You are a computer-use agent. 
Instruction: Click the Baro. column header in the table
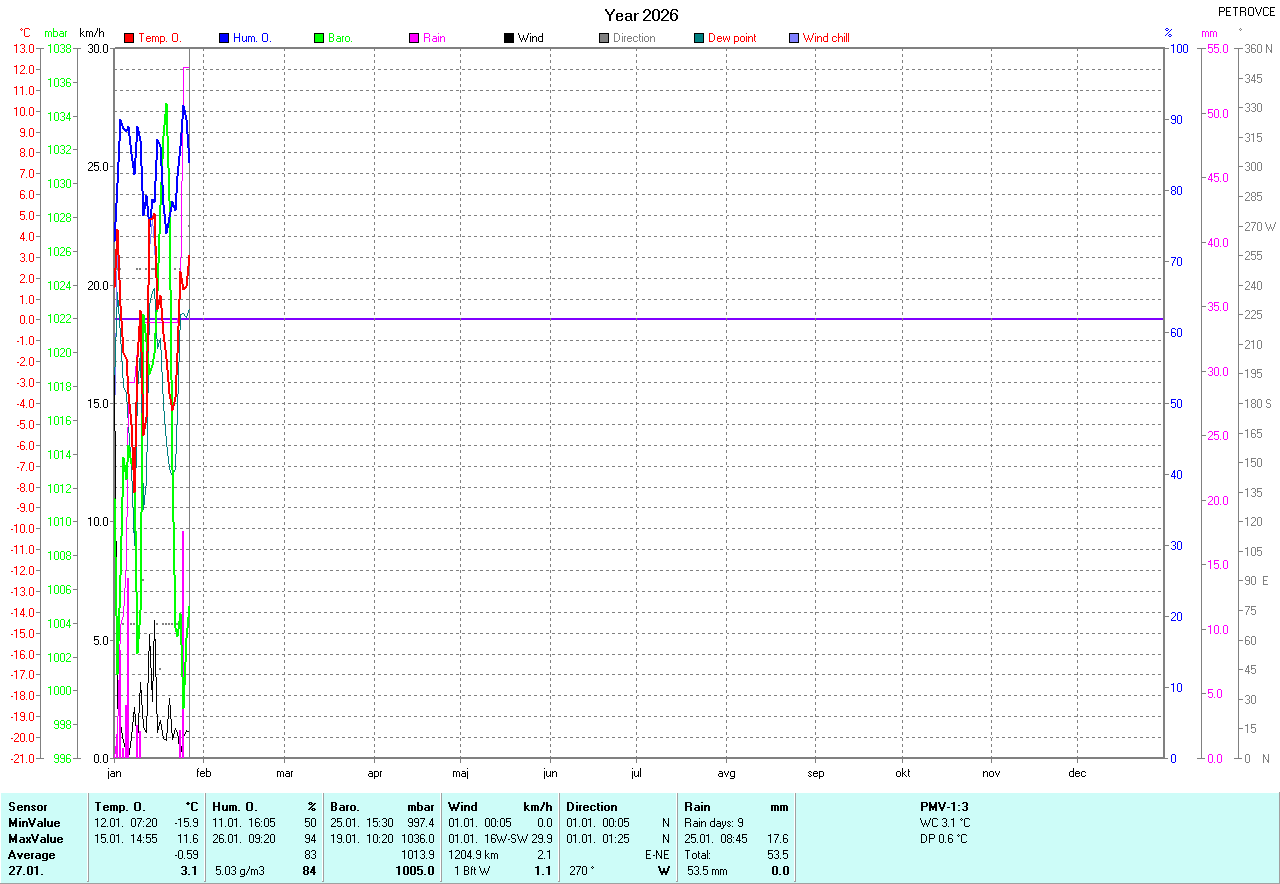click(345, 807)
